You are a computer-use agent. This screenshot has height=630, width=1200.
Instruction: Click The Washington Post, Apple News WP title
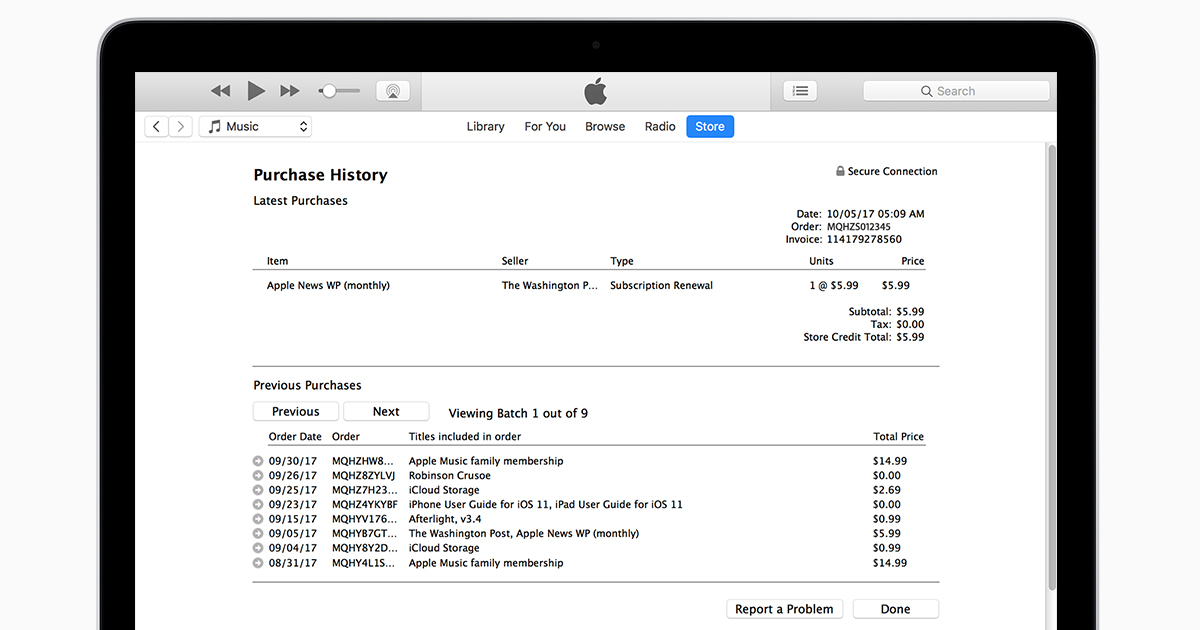pyautogui.click(x=524, y=534)
